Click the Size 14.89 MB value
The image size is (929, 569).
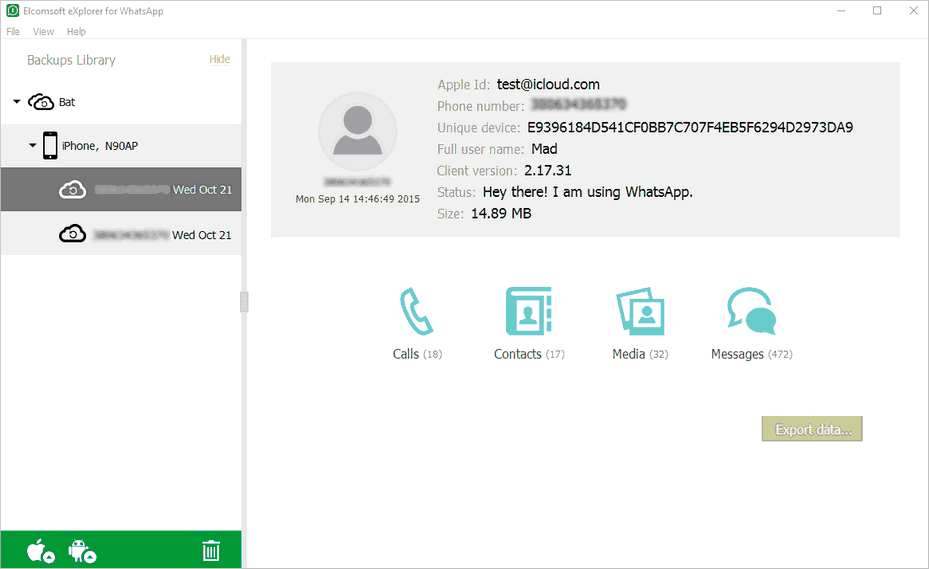click(501, 213)
